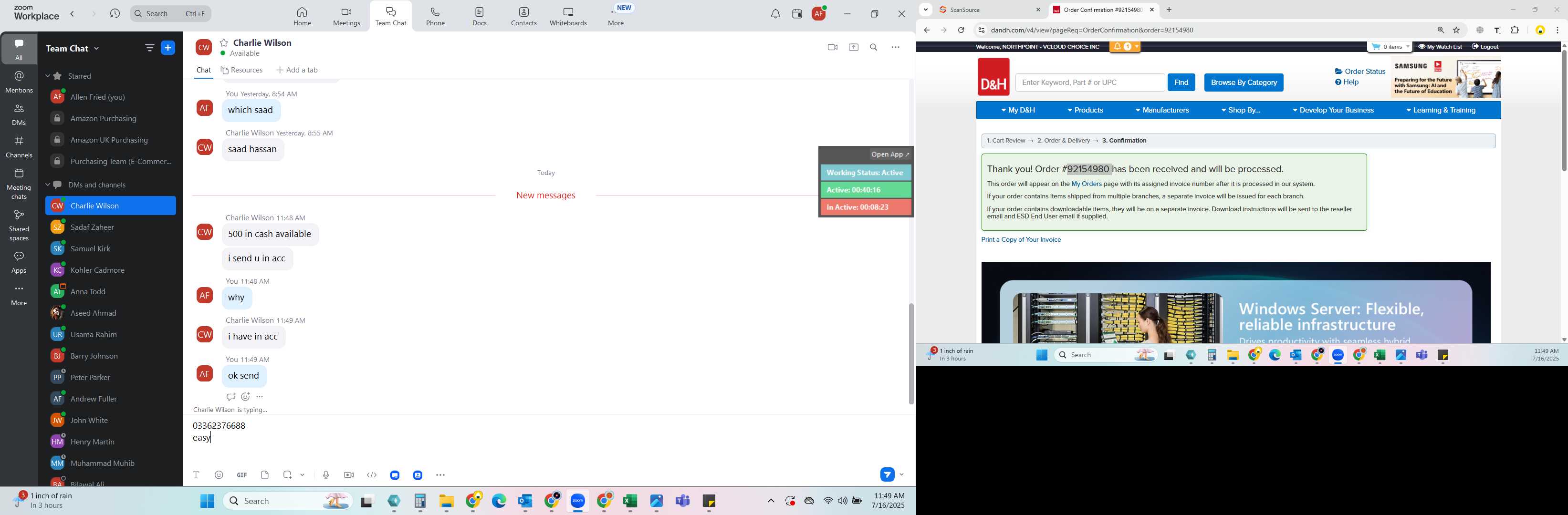This screenshot has width=1568, height=515.
Task: Open the Whiteboards tab in Zoom
Action: pyautogui.click(x=568, y=16)
